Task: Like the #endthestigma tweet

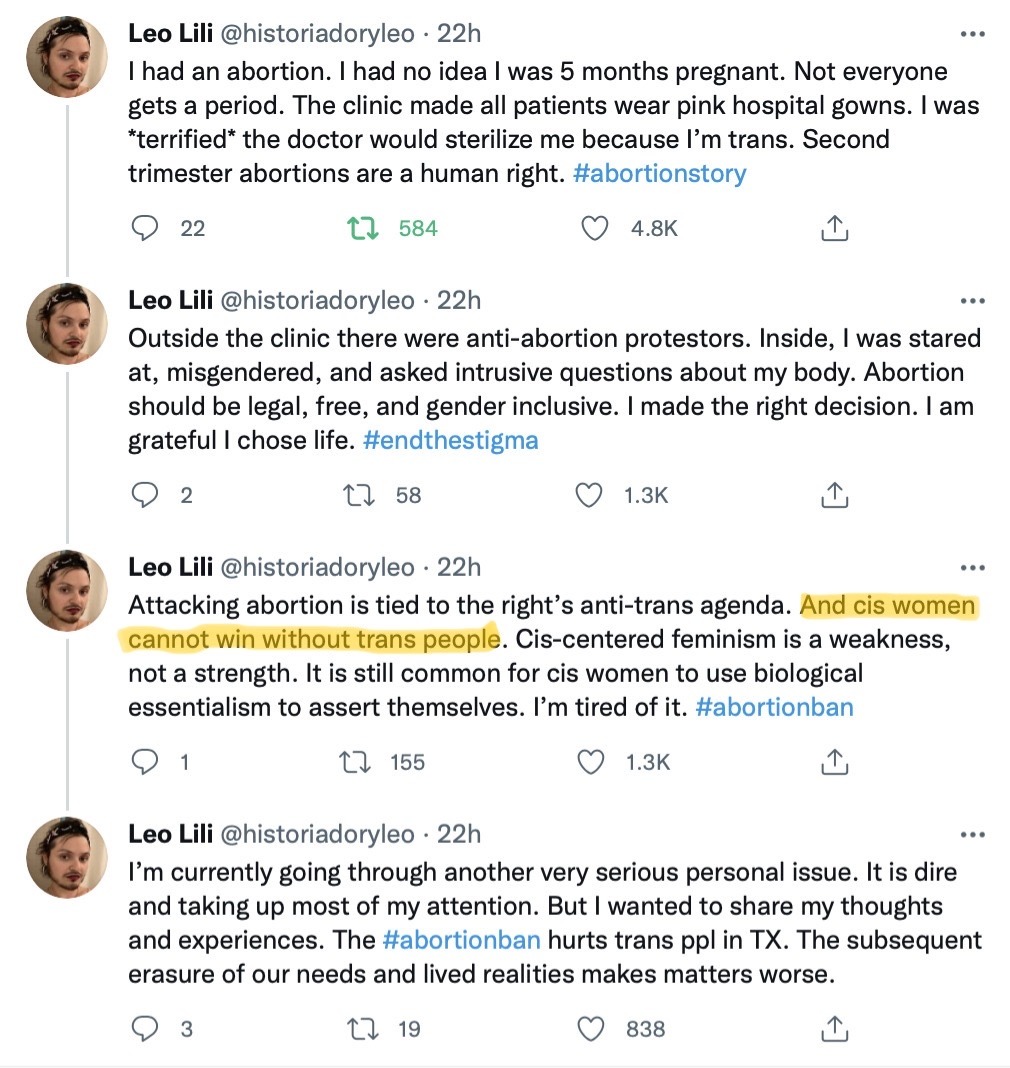Action: (x=589, y=495)
